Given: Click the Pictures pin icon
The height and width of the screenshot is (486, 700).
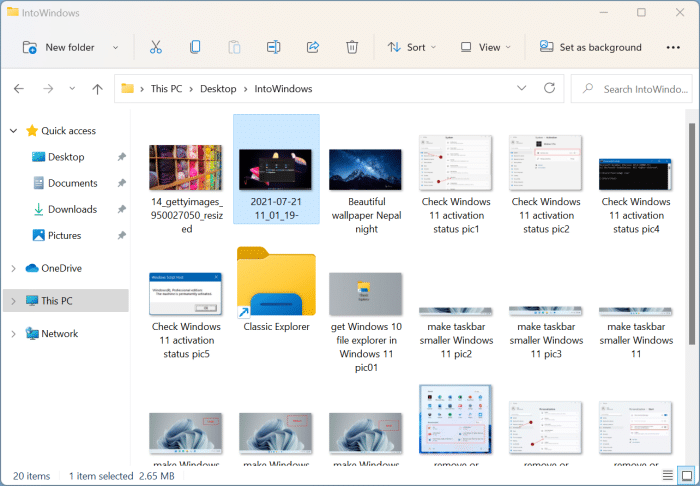Looking at the screenshot, I should pos(121,235).
